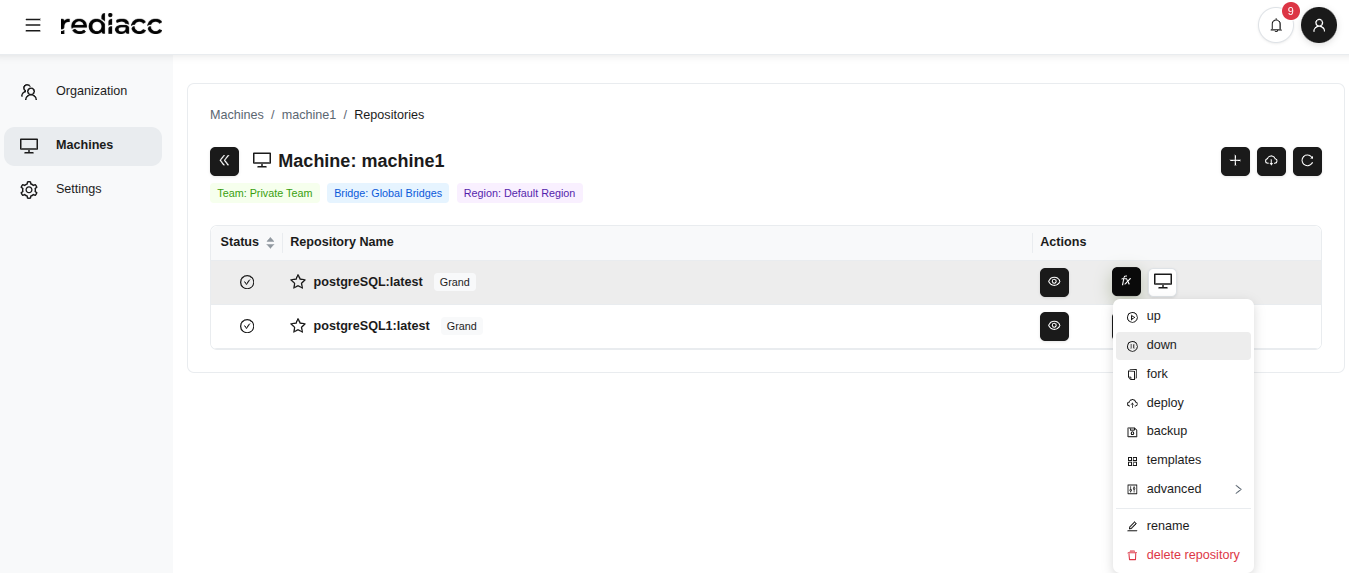Click the double-chevron back button
This screenshot has width=1349, height=573.
click(x=224, y=161)
